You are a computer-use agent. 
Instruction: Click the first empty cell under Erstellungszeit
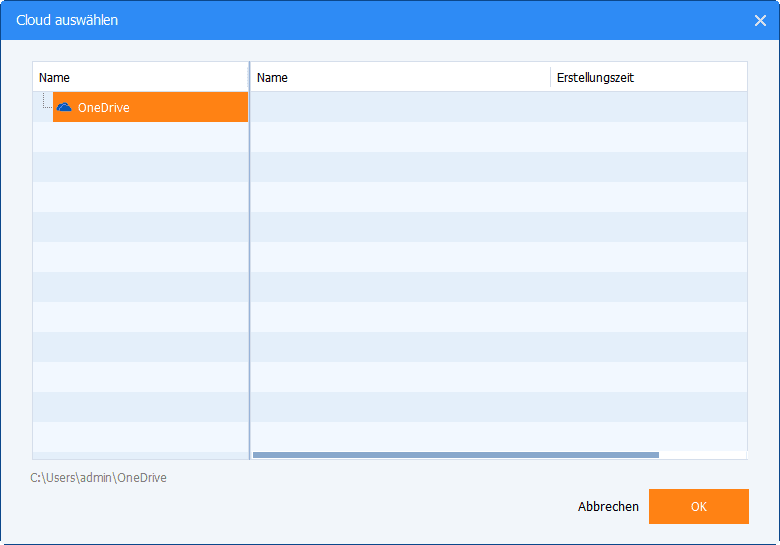[x=647, y=107]
